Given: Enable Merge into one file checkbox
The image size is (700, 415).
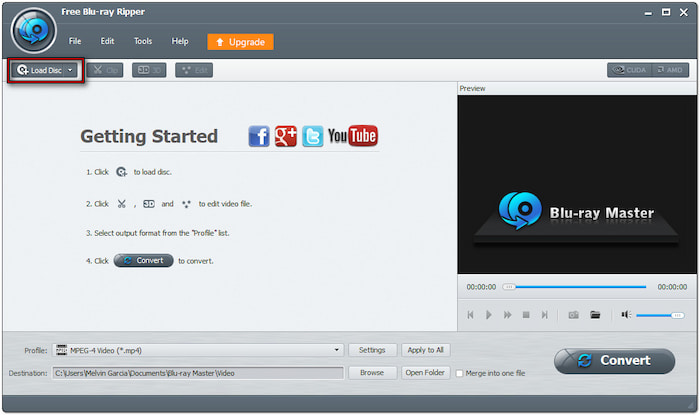Looking at the screenshot, I should point(459,373).
